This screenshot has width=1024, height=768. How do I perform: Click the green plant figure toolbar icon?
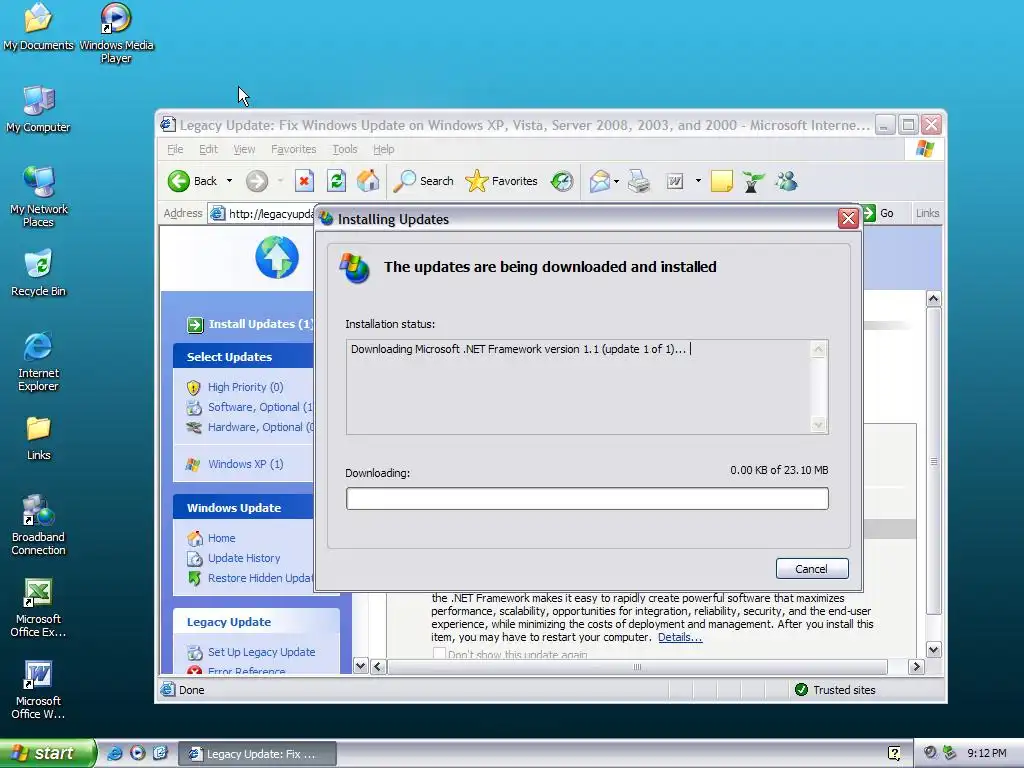753,182
